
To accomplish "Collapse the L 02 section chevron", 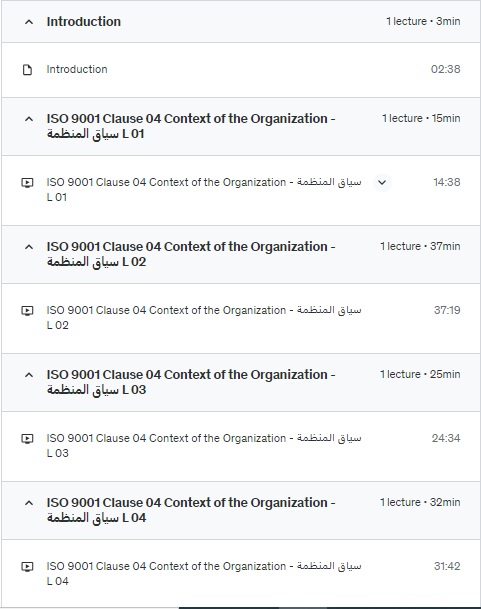I will (29, 247).
